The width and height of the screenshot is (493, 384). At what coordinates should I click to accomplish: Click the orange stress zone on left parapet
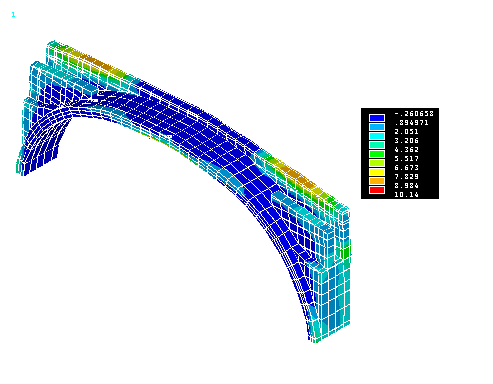click(97, 63)
